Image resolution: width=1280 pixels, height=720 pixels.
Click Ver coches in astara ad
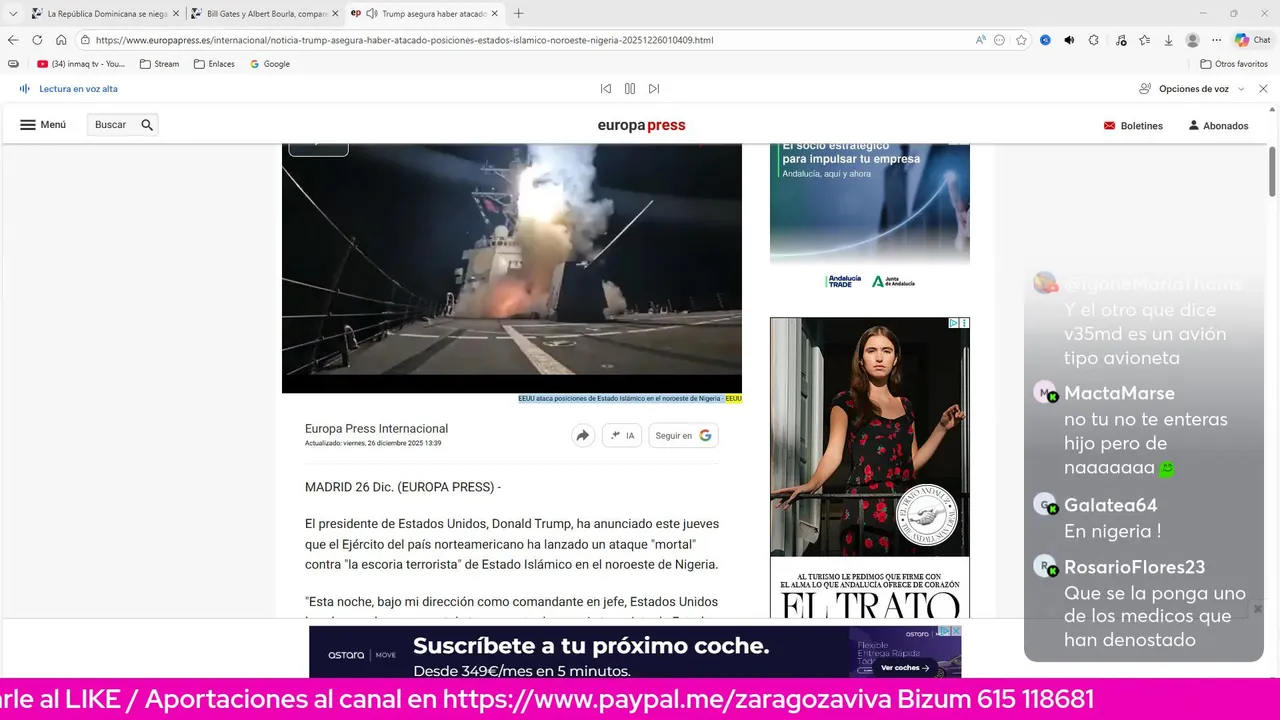point(905,667)
